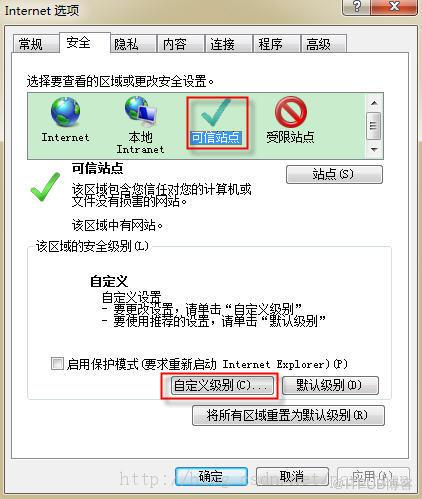The height and width of the screenshot is (499, 422).
Task: Click the dialog help question mark icon
Action: pyautogui.click(x=357, y=7)
